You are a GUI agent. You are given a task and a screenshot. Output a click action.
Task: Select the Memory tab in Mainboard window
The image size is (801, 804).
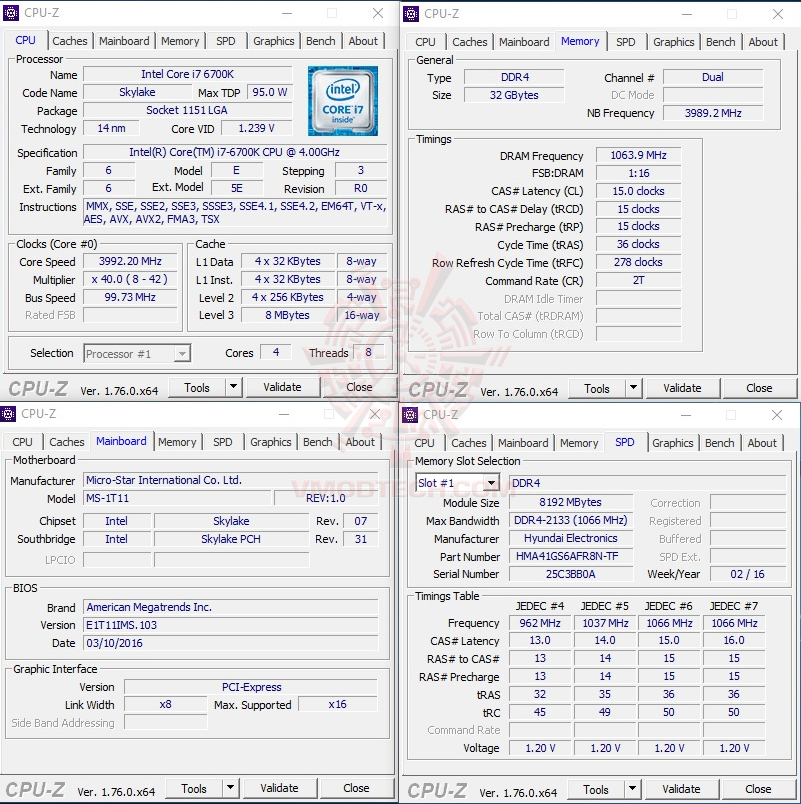178,441
